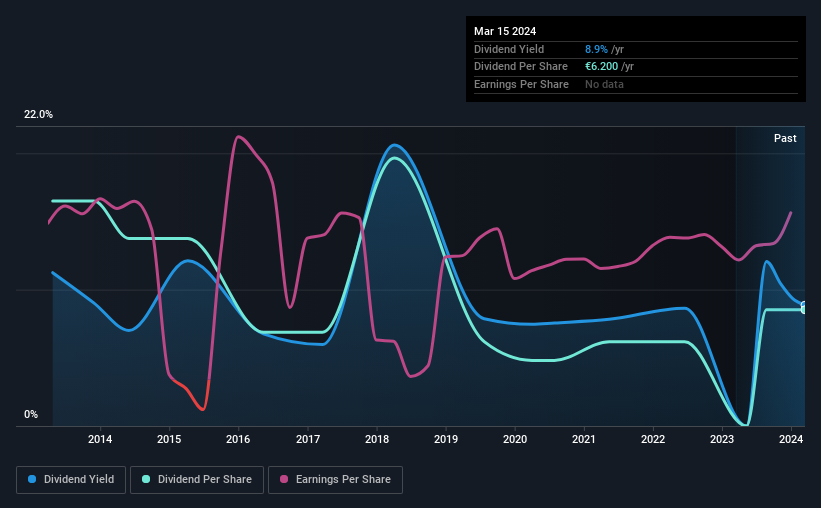The image size is (821, 508).
Task: Click the pink Earnings Per Share legend dot
Action: (x=284, y=479)
